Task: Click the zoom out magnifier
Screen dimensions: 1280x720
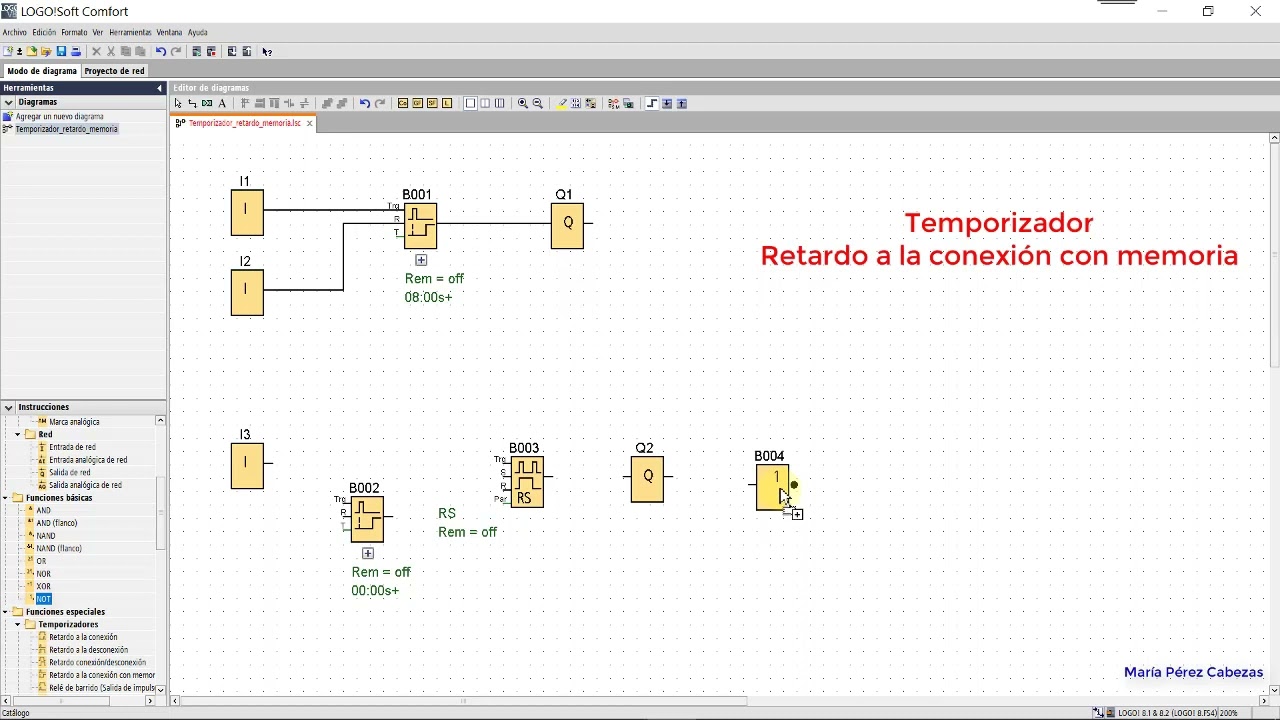Action: (x=538, y=103)
